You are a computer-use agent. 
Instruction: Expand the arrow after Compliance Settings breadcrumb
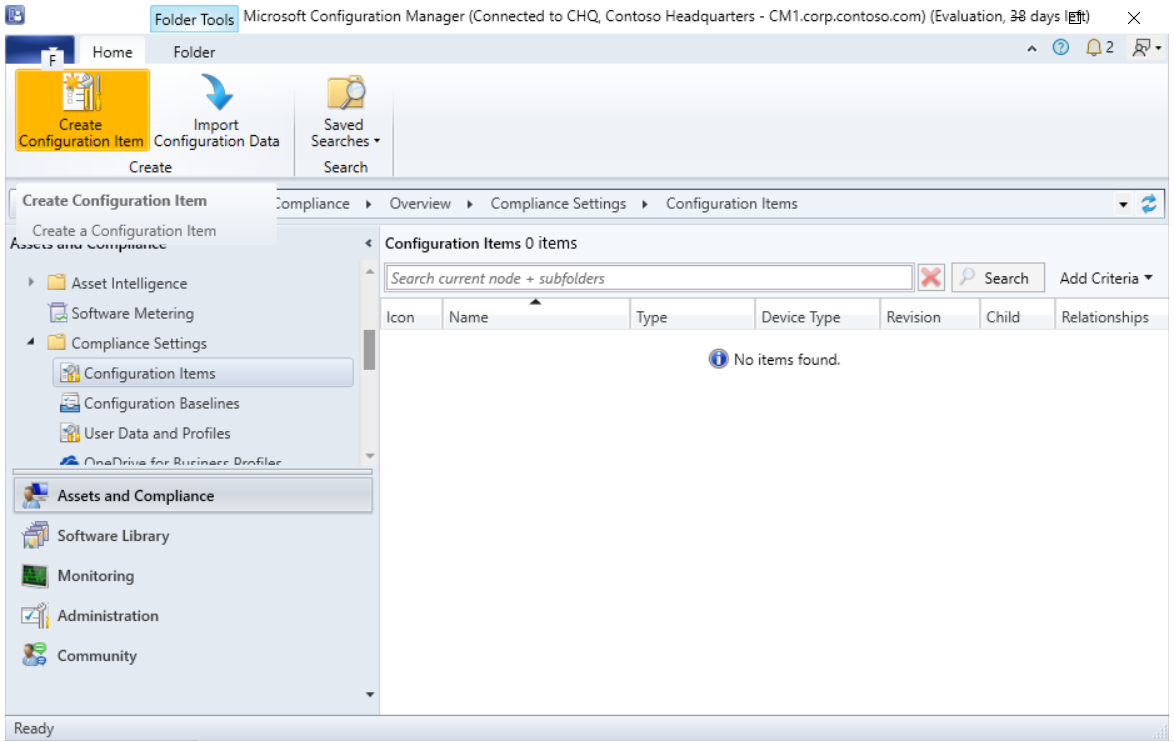(645, 204)
